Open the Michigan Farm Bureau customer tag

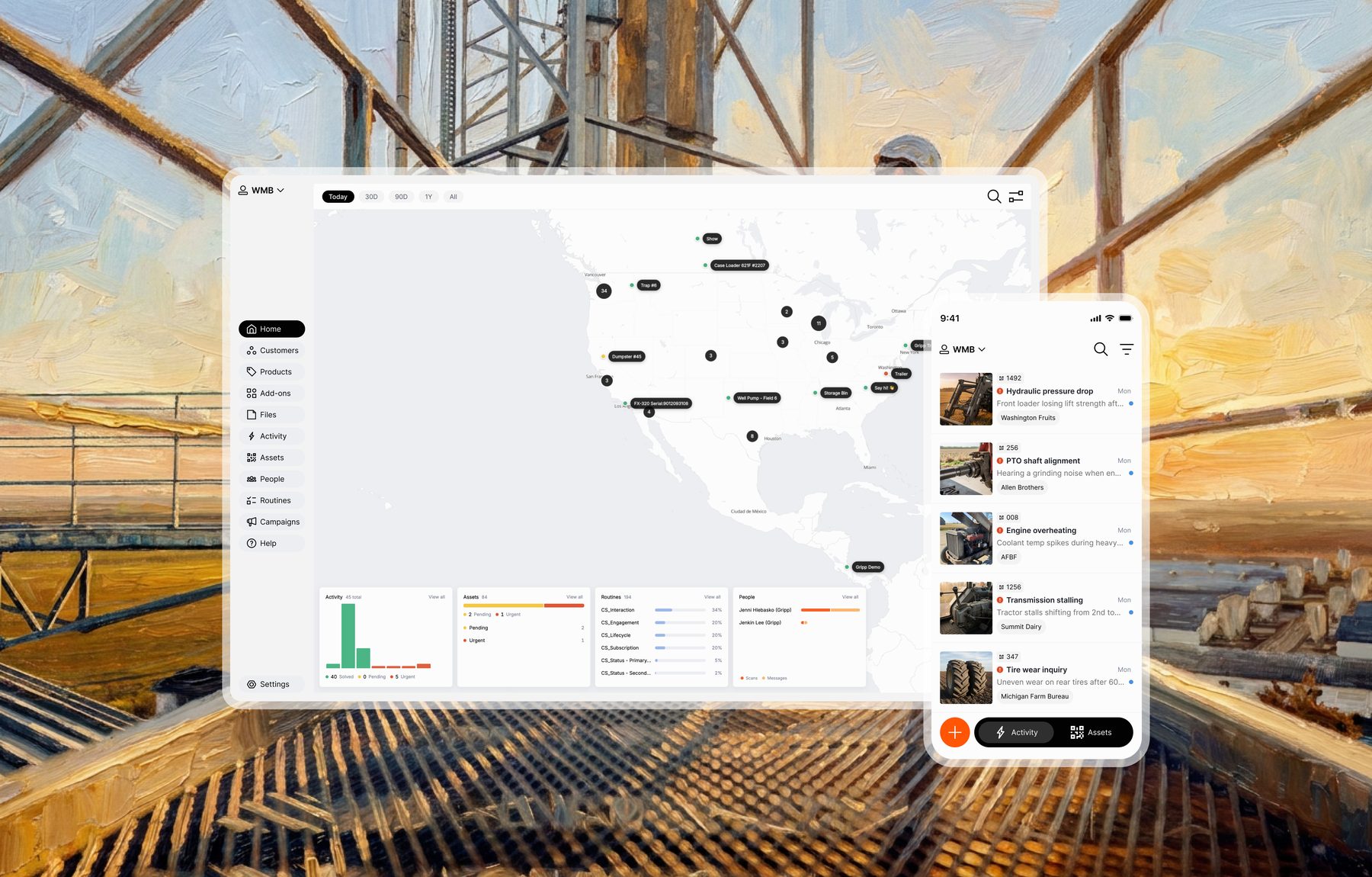[1034, 696]
